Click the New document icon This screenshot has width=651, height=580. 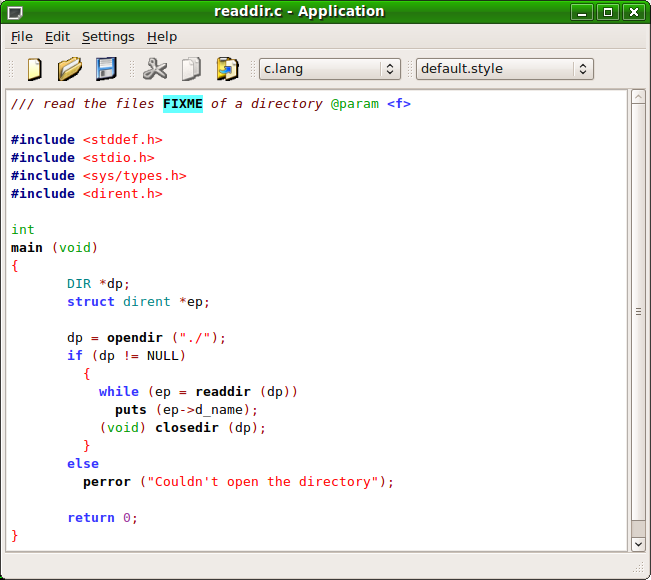click(x=34, y=69)
